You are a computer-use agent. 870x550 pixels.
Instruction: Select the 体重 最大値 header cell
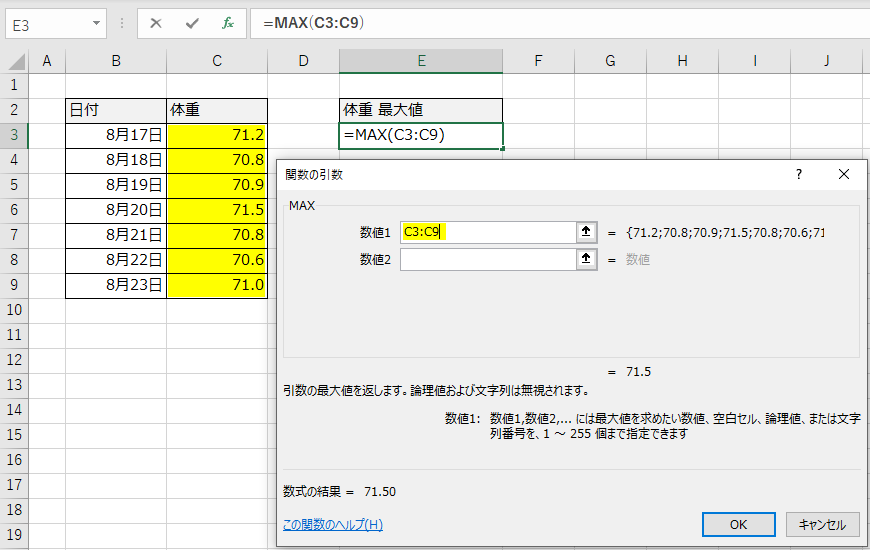point(420,110)
